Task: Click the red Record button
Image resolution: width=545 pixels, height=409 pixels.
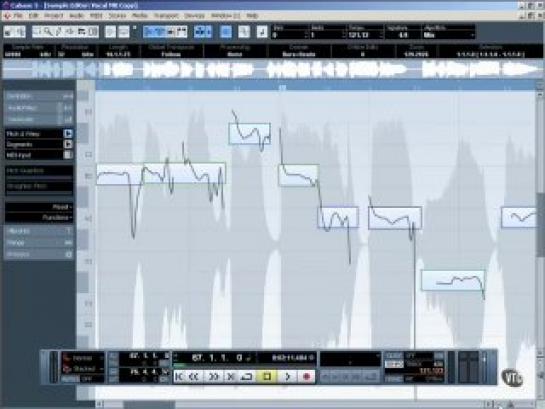Action: [x=306, y=376]
